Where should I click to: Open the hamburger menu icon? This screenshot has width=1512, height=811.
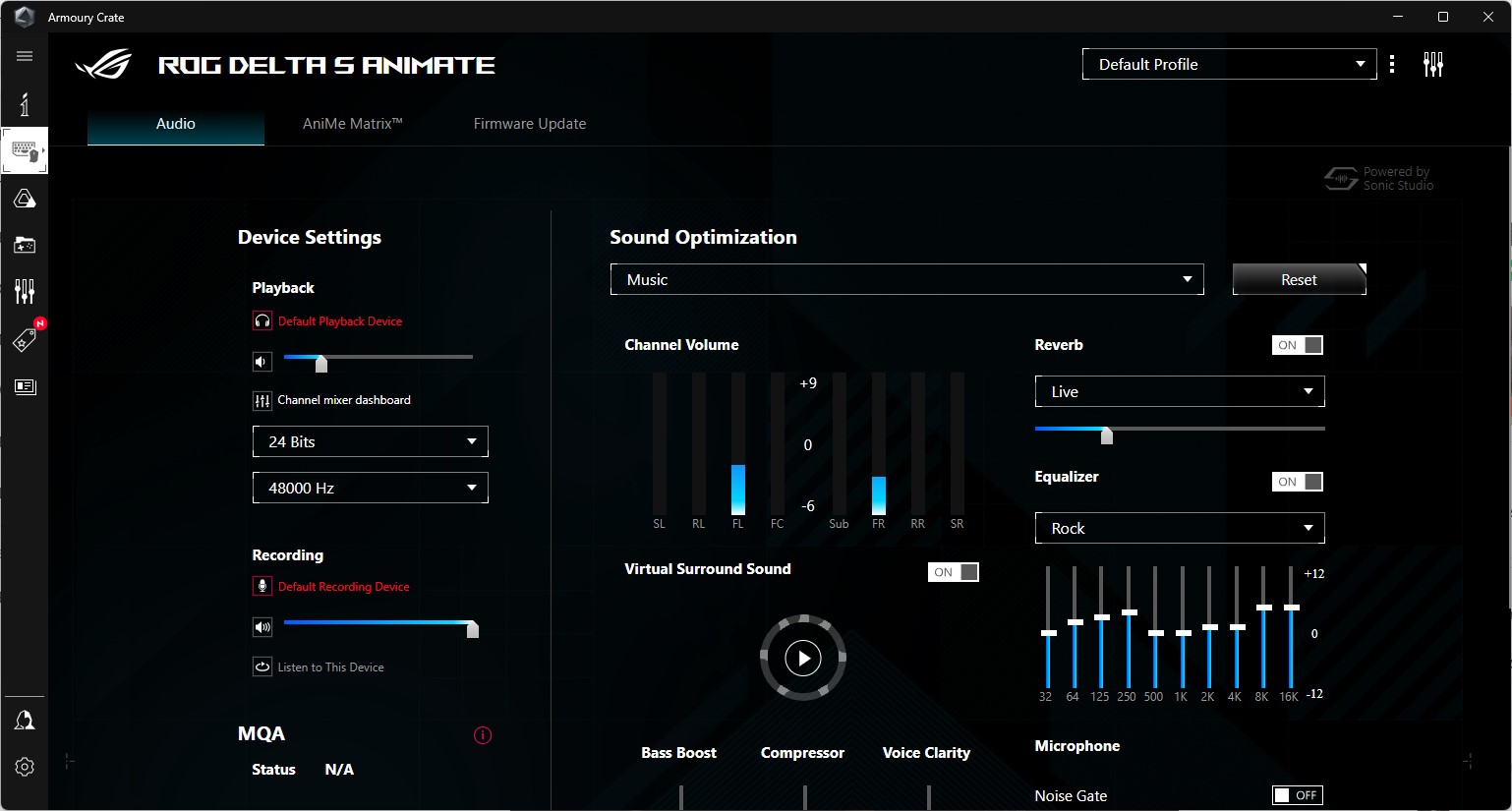click(x=24, y=55)
